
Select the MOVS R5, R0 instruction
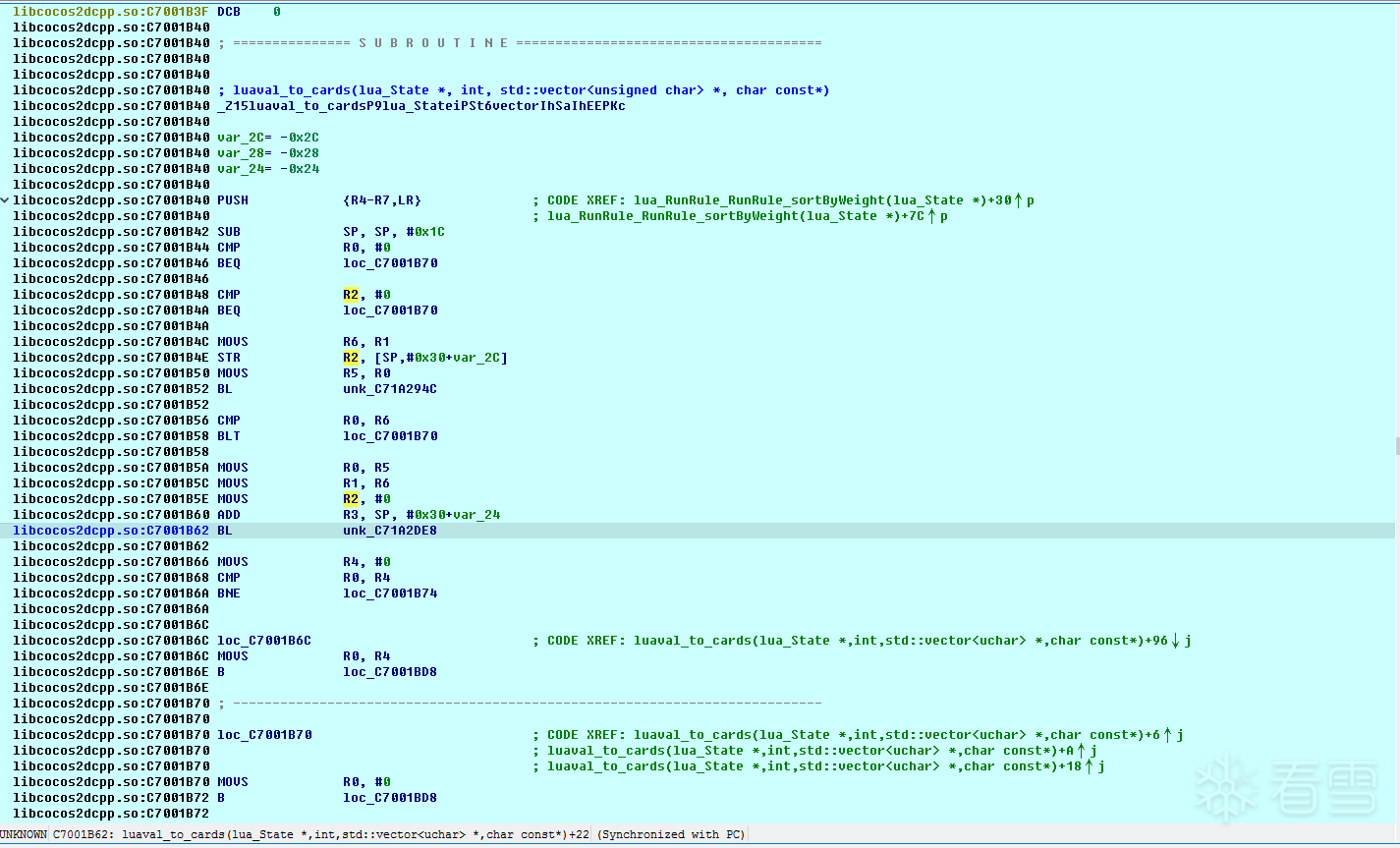click(x=304, y=373)
